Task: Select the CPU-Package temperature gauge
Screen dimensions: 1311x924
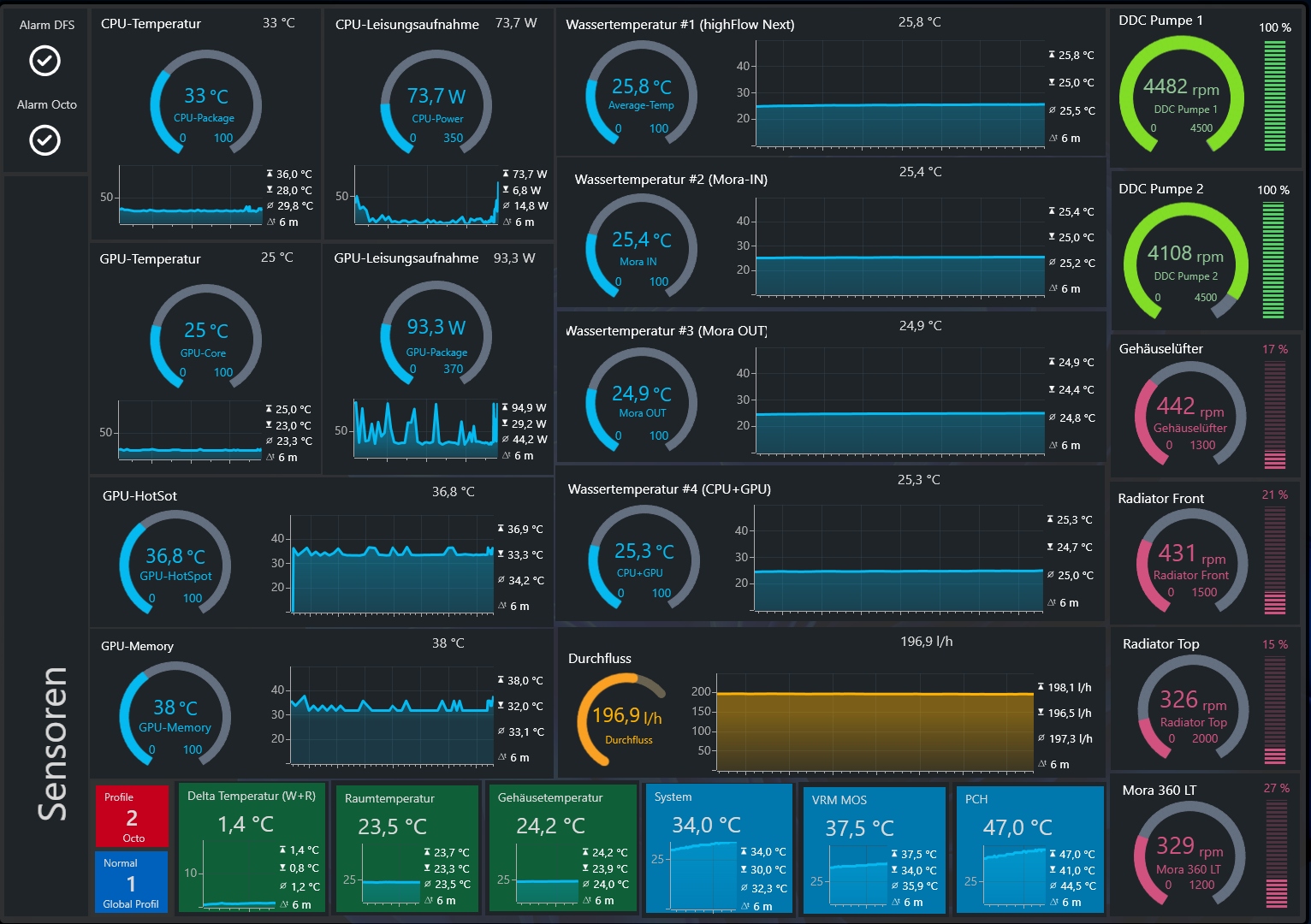Action: pos(205,103)
